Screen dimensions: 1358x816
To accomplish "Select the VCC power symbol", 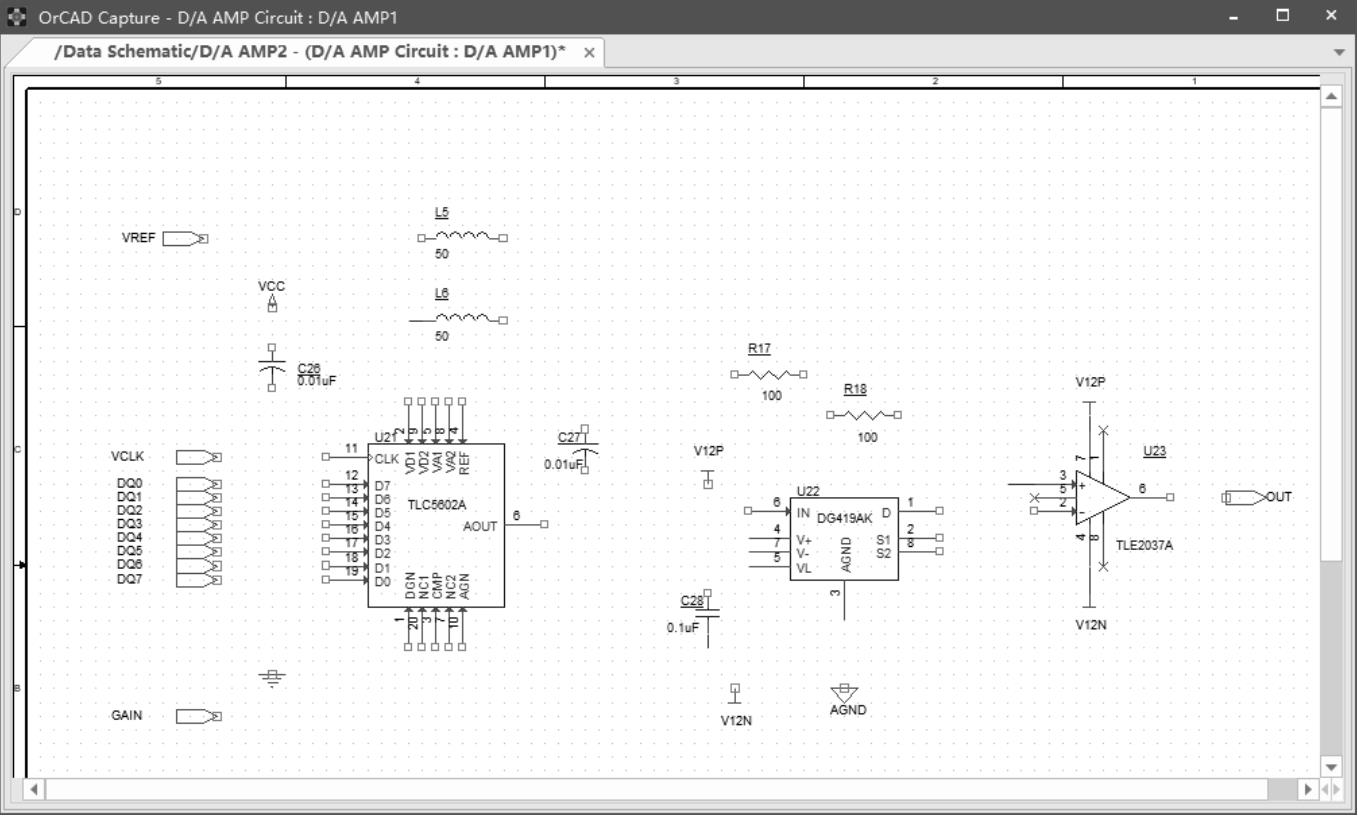I will click(x=272, y=303).
